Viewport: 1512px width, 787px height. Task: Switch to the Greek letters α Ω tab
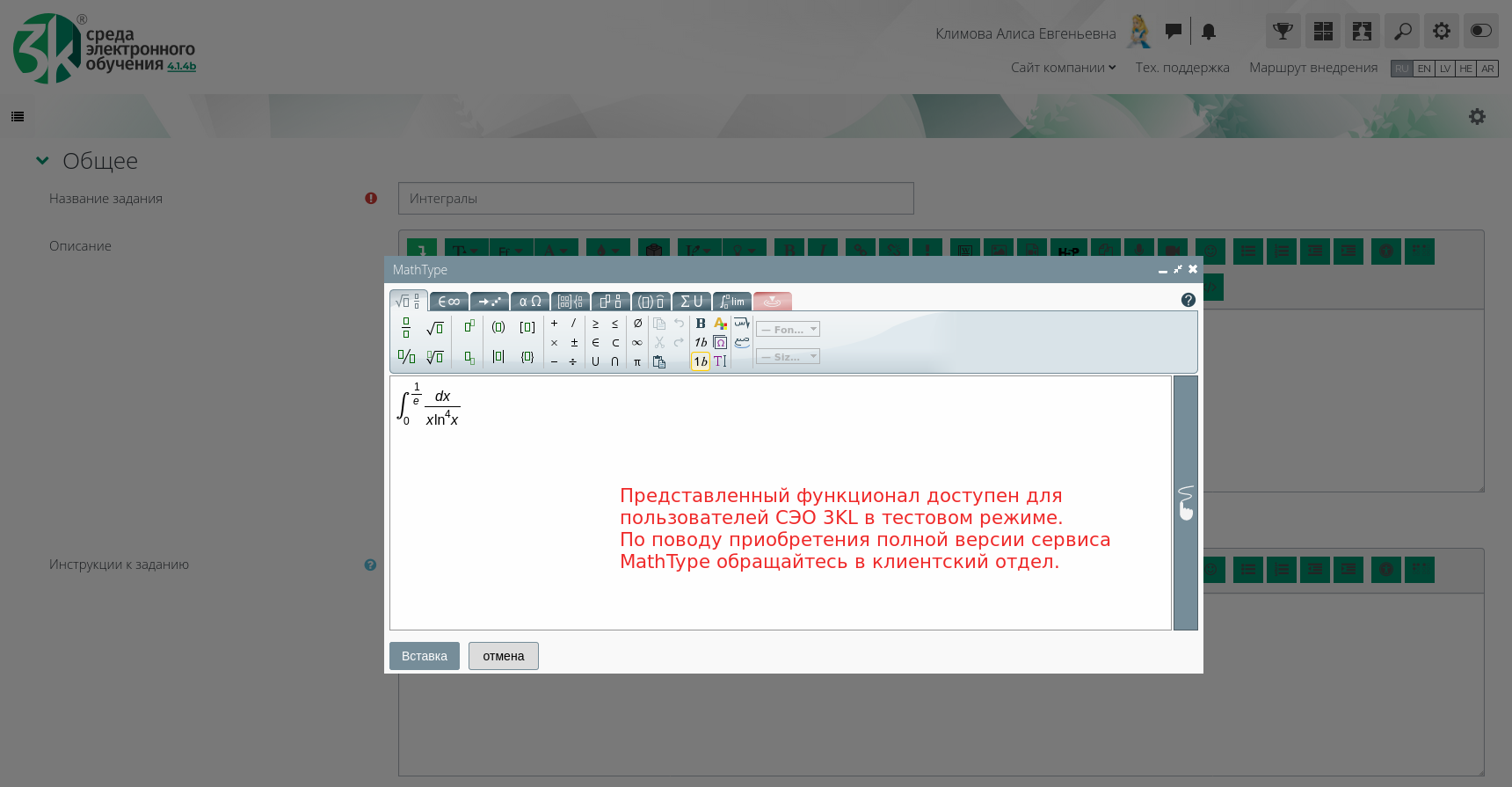[x=530, y=302]
